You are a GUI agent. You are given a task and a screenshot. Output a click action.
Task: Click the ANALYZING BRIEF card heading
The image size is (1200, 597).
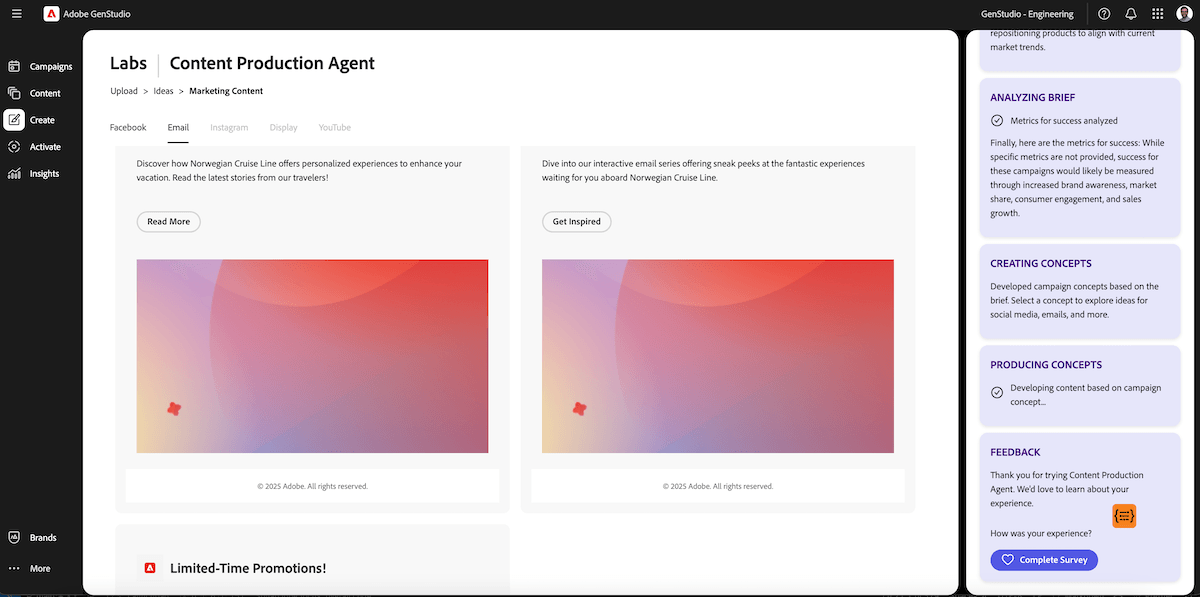(1033, 98)
